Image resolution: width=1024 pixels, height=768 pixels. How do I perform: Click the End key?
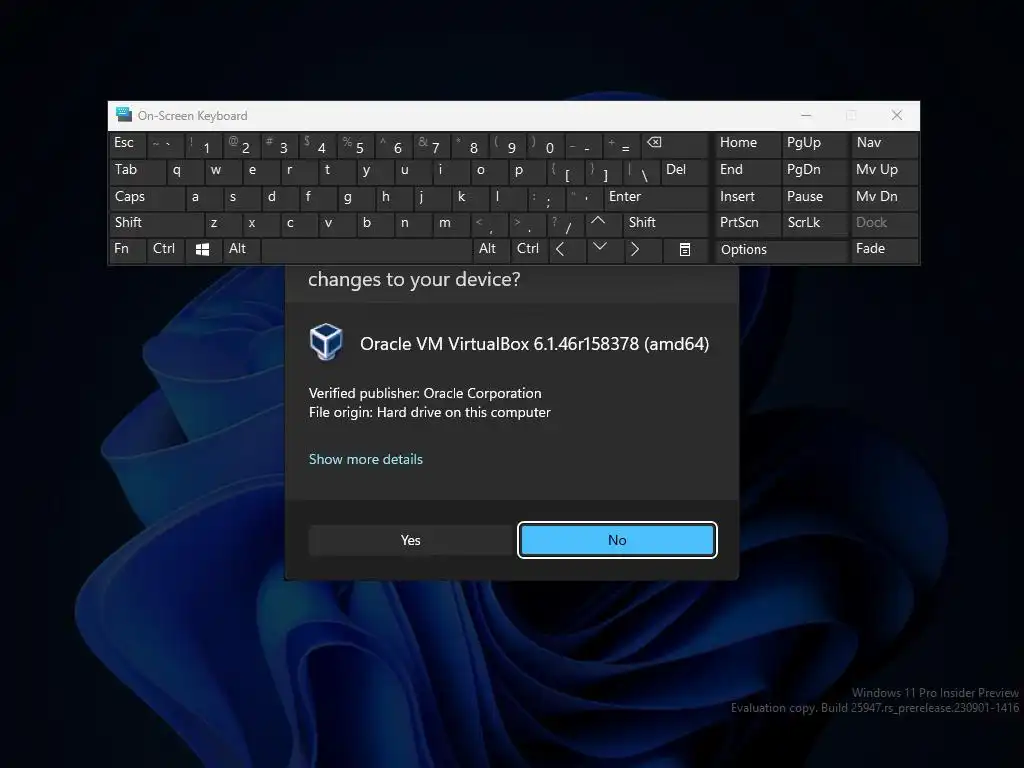click(x=748, y=170)
